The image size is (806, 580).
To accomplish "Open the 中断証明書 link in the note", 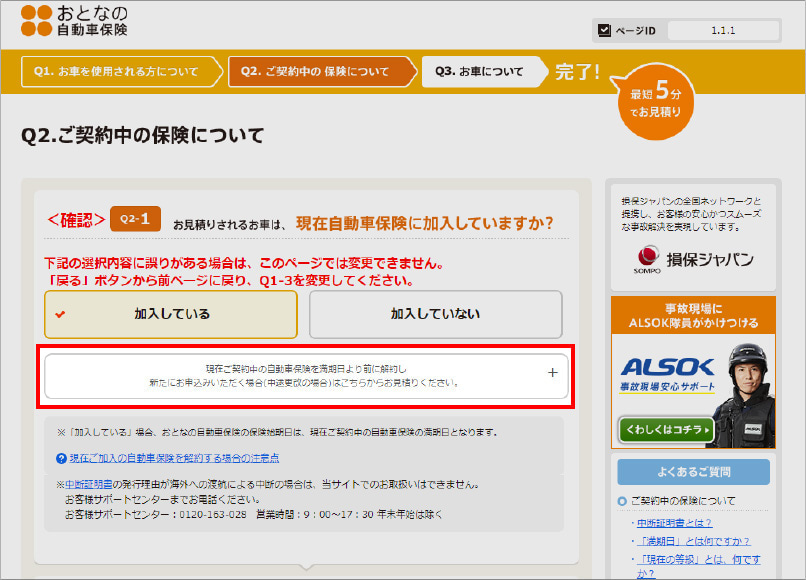I will pos(91,484).
